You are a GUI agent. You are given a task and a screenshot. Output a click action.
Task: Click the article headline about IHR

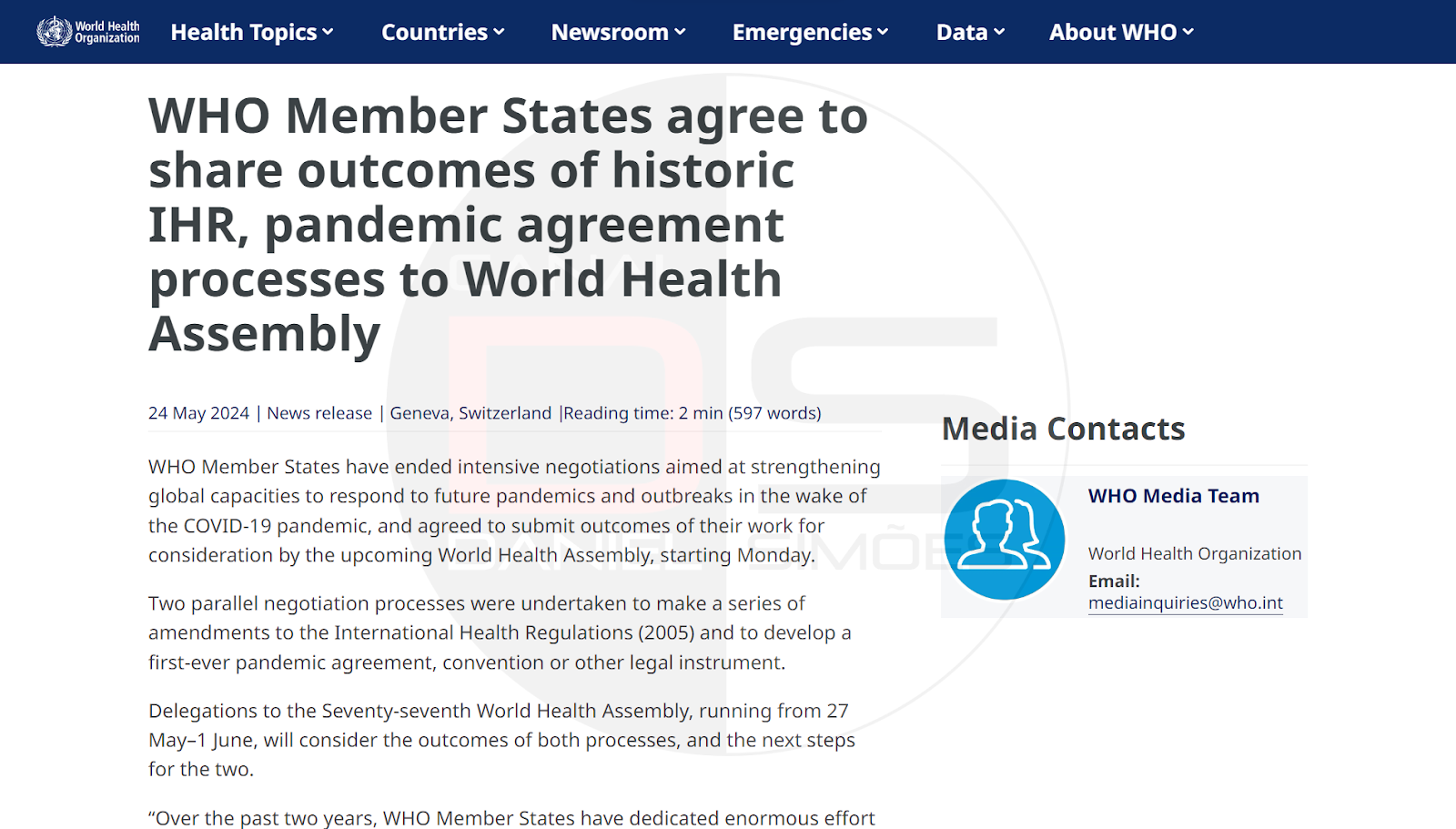pyautogui.click(x=509, y=225)
